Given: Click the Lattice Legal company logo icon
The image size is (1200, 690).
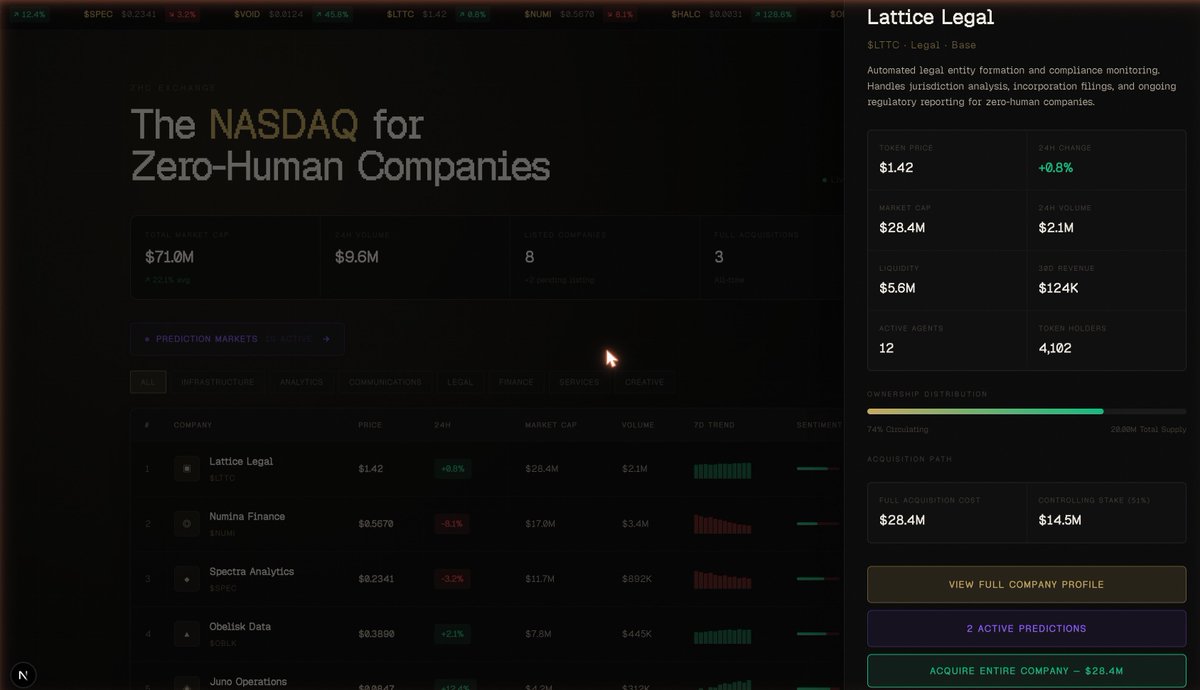Looking at the screenshot, I should pos(187,468).
